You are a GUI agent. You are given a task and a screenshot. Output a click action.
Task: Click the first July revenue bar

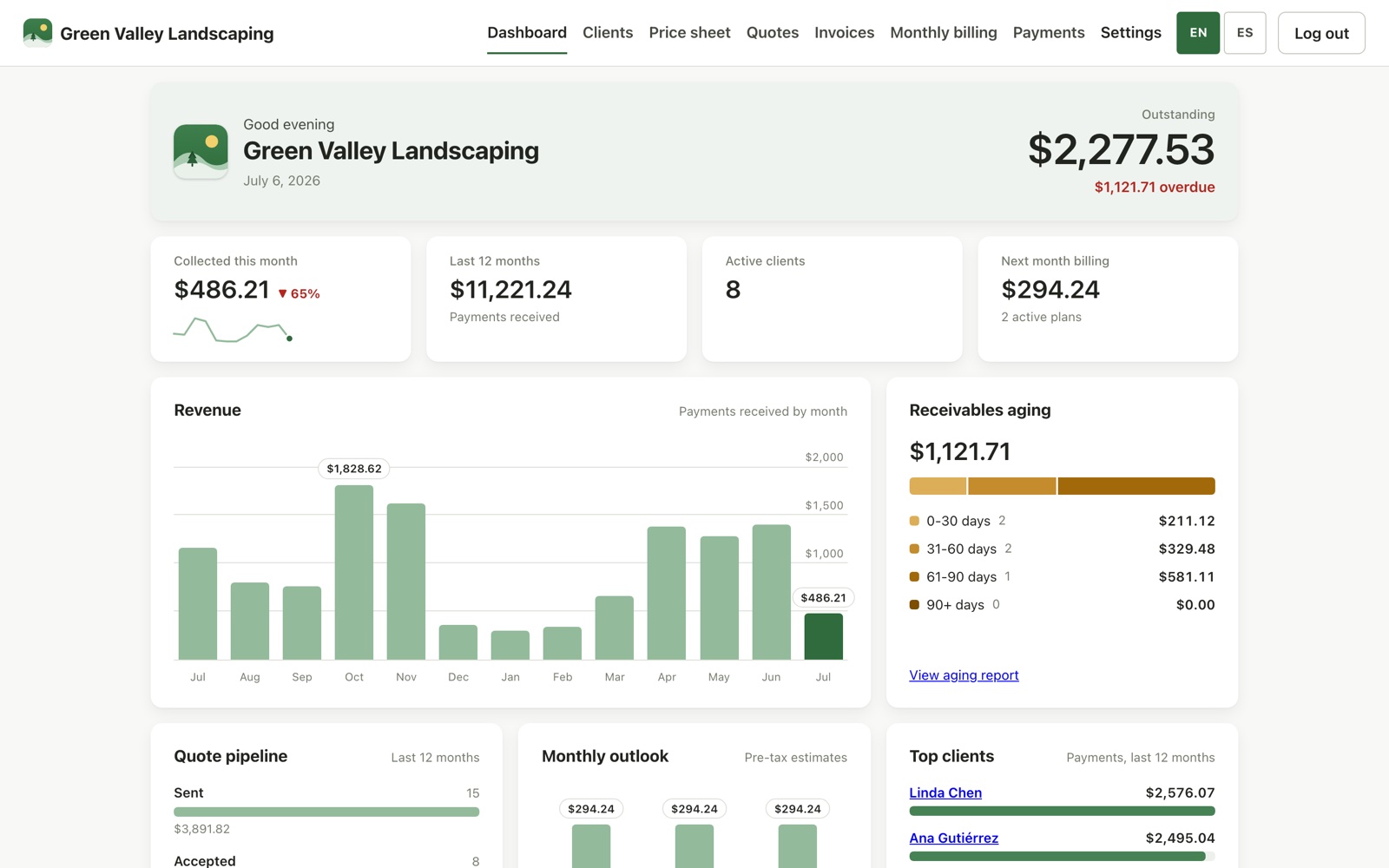pyautogui.click(x=198, y=603)
